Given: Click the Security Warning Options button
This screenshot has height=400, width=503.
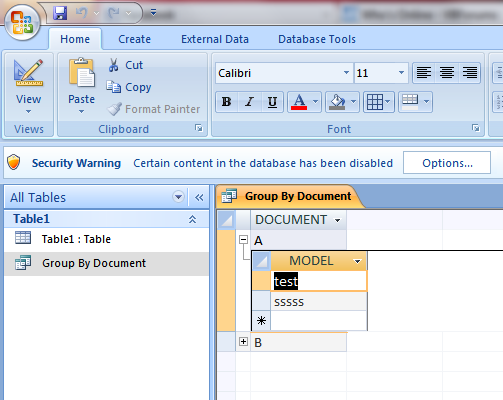Looking at the screenshot, I should [x=447, y=163].
